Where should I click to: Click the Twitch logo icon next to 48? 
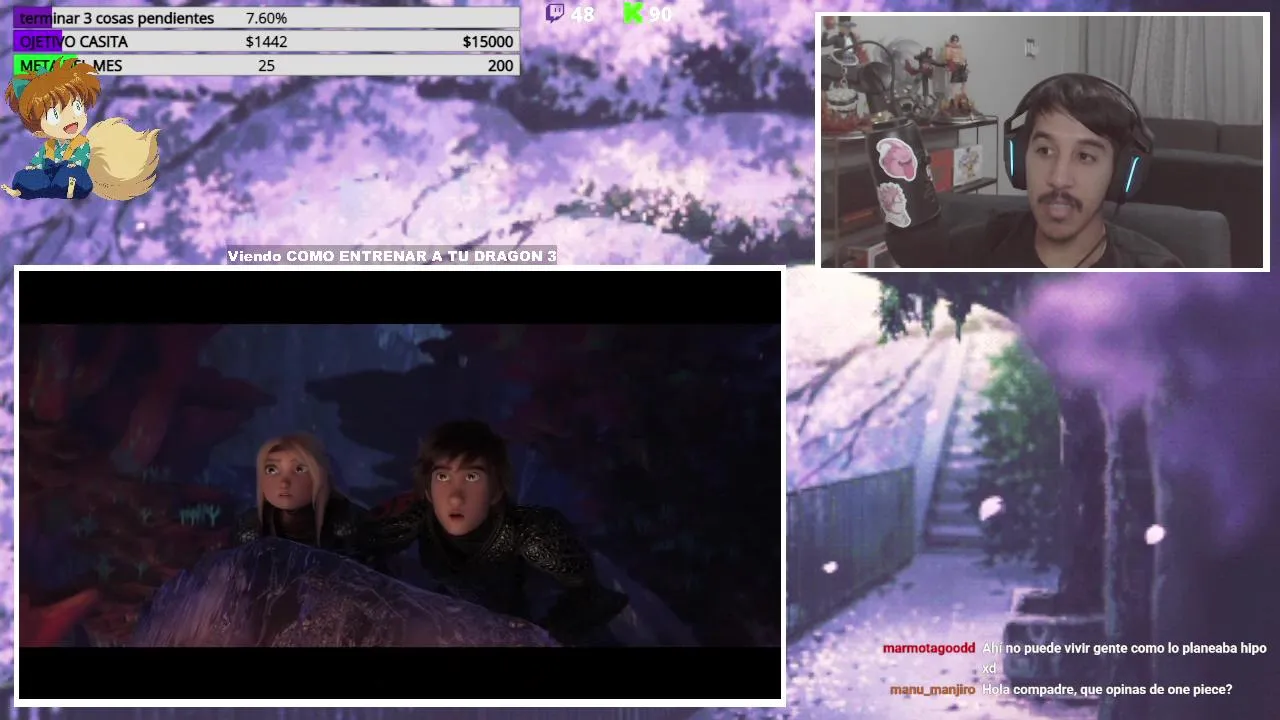(x=554, y=13)
